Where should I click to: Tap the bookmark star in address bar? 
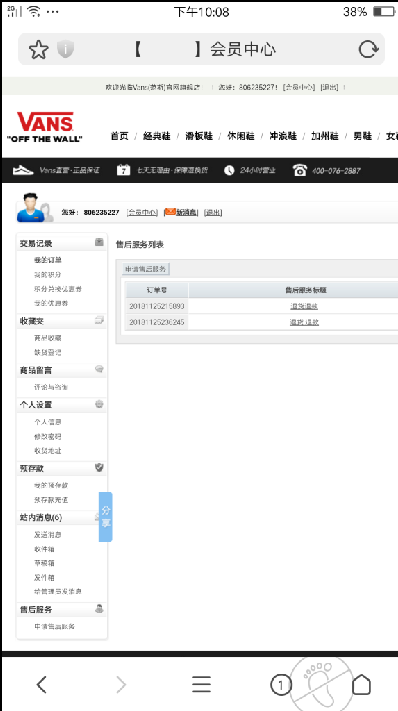click(x=39, y=49)
